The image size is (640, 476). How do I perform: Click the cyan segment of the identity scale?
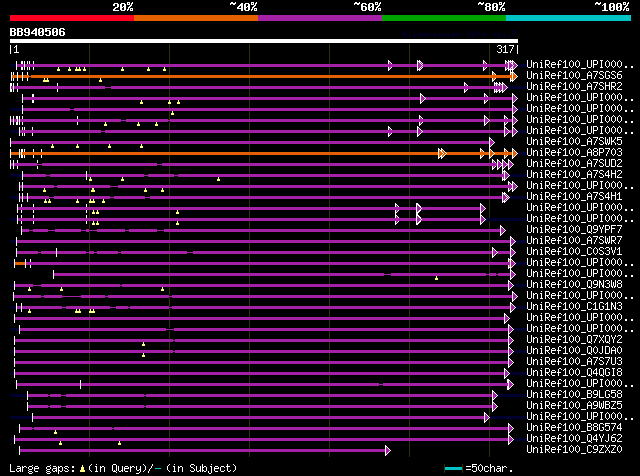(569, 18)
